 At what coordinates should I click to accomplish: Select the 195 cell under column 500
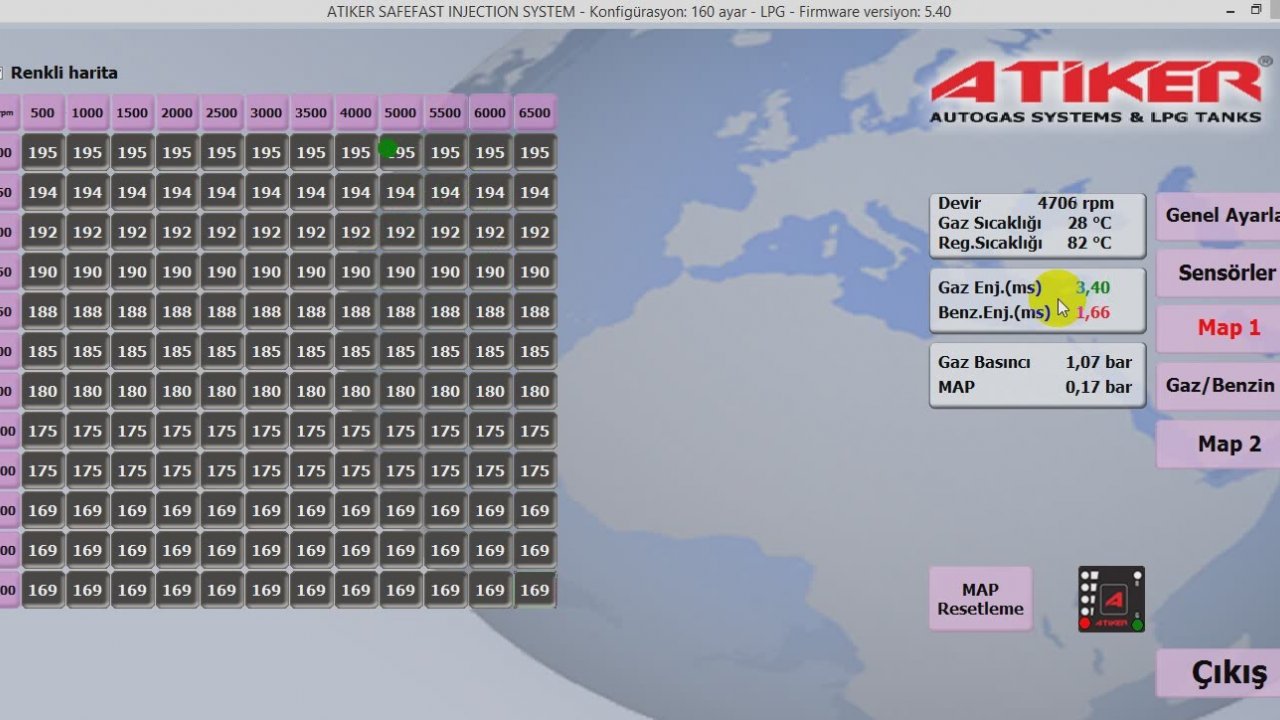click(43, 153)
